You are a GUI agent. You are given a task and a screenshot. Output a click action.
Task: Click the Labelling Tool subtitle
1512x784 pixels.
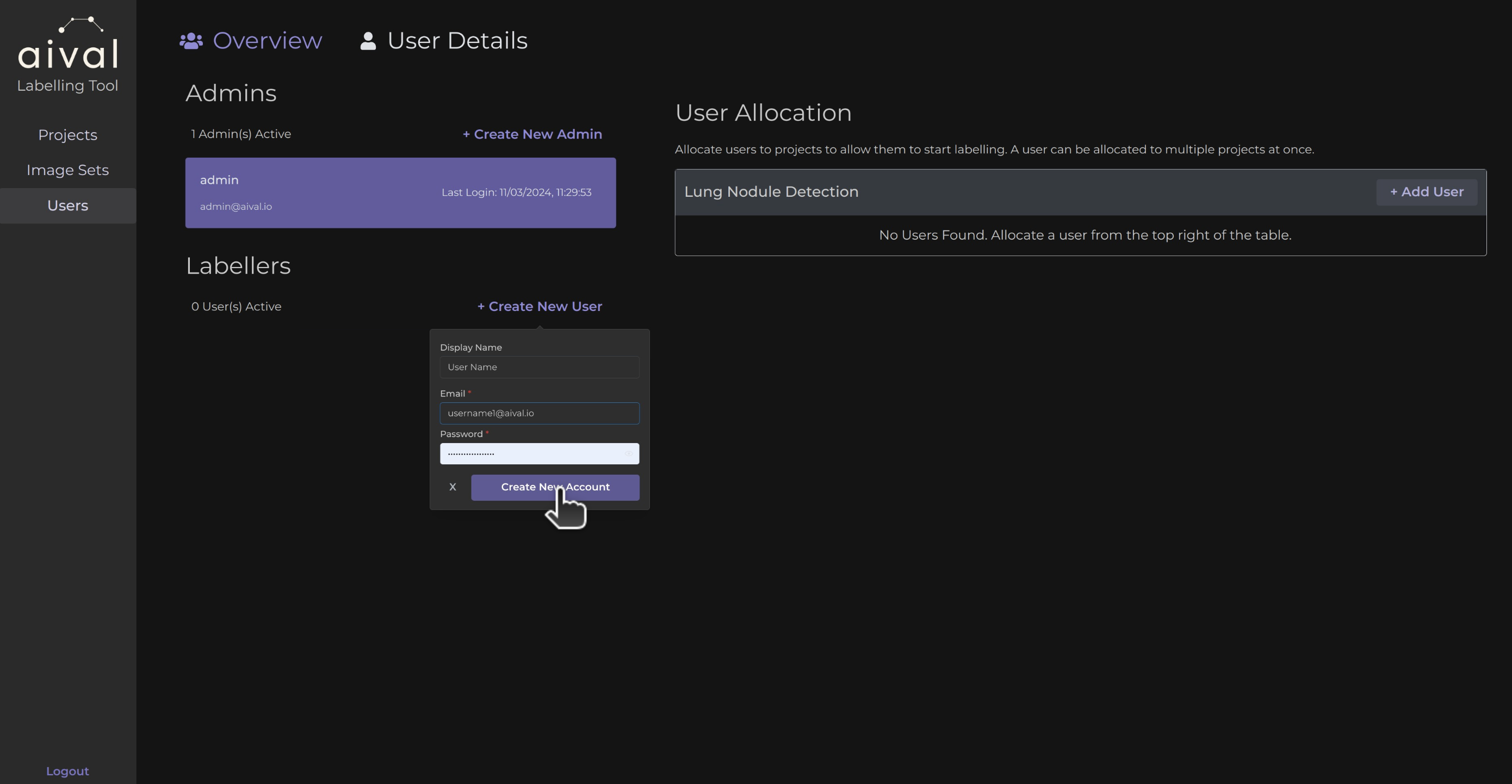click(x=67, y=86)
